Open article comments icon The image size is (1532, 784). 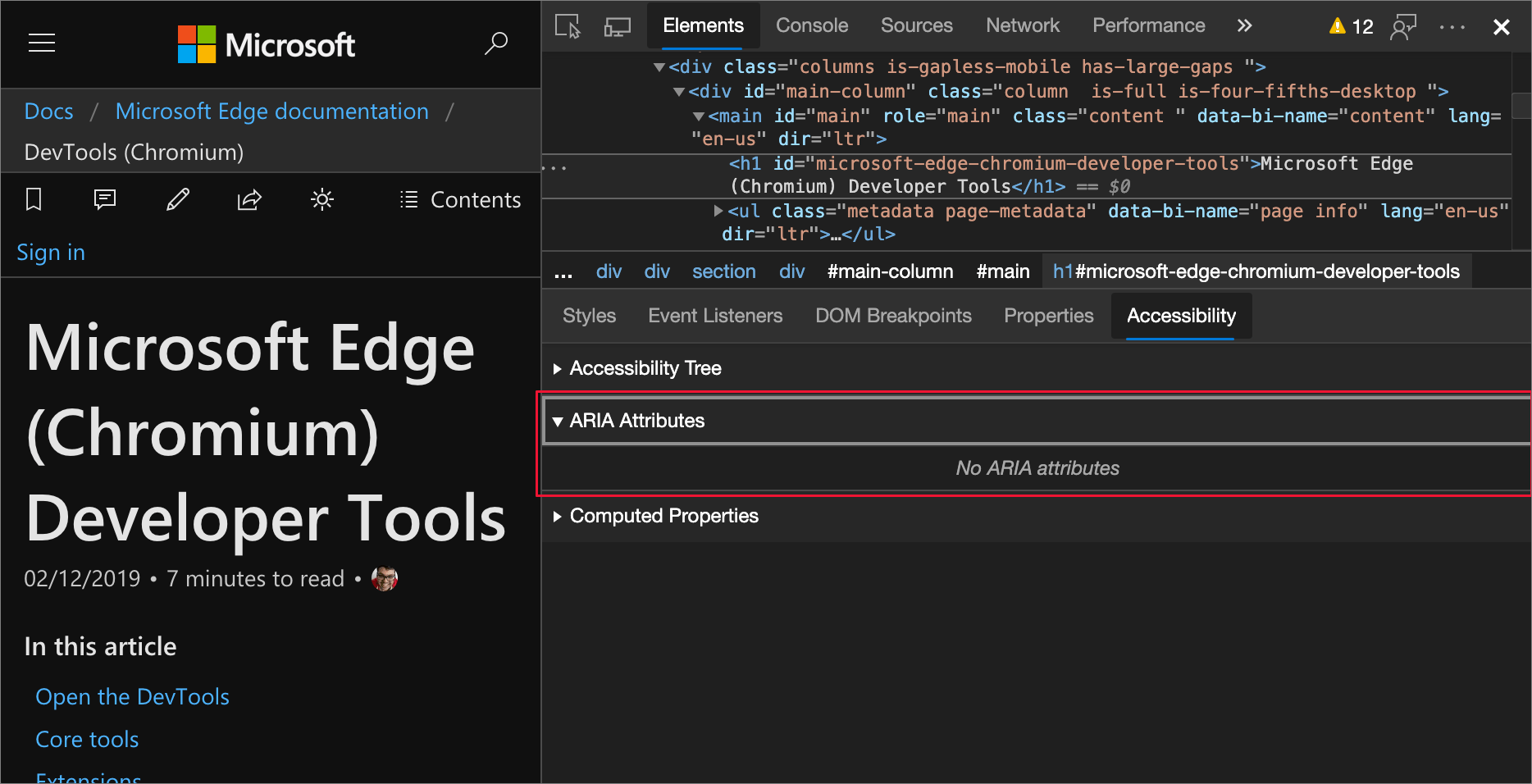coord(105,199)
